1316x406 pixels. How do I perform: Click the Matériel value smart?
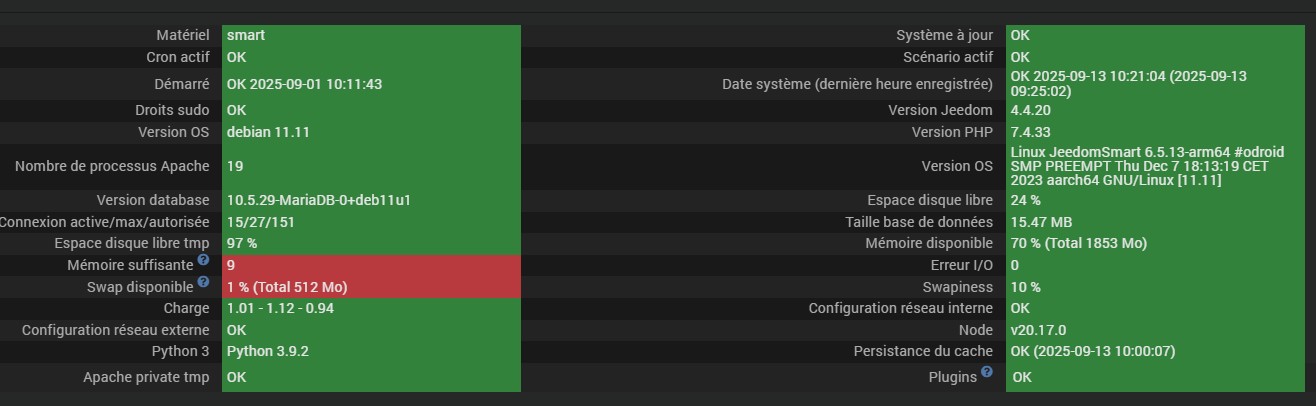(246, 35)
